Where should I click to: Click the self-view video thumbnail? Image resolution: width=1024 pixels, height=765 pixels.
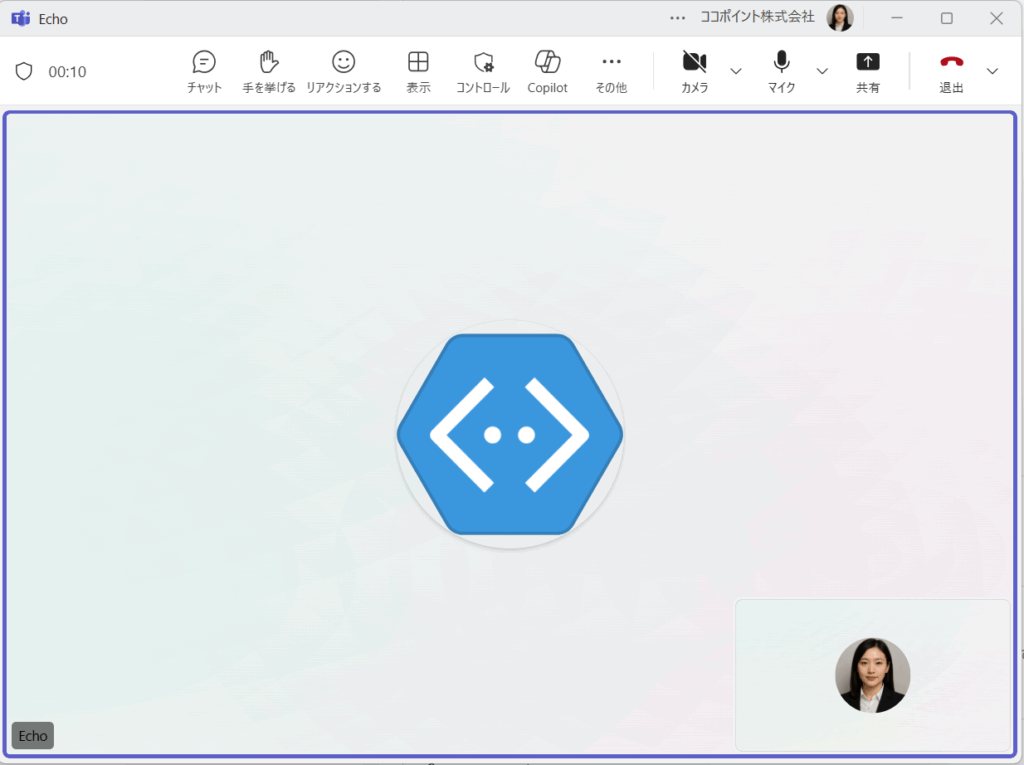872,675
